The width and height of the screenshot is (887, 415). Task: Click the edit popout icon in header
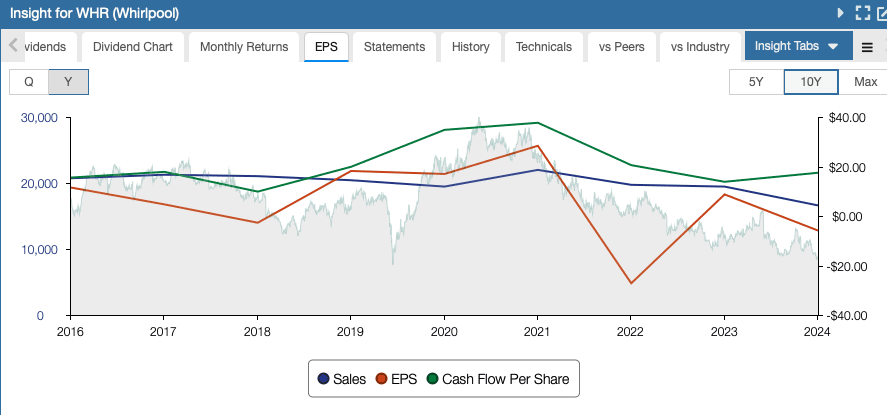click(882, 13)
